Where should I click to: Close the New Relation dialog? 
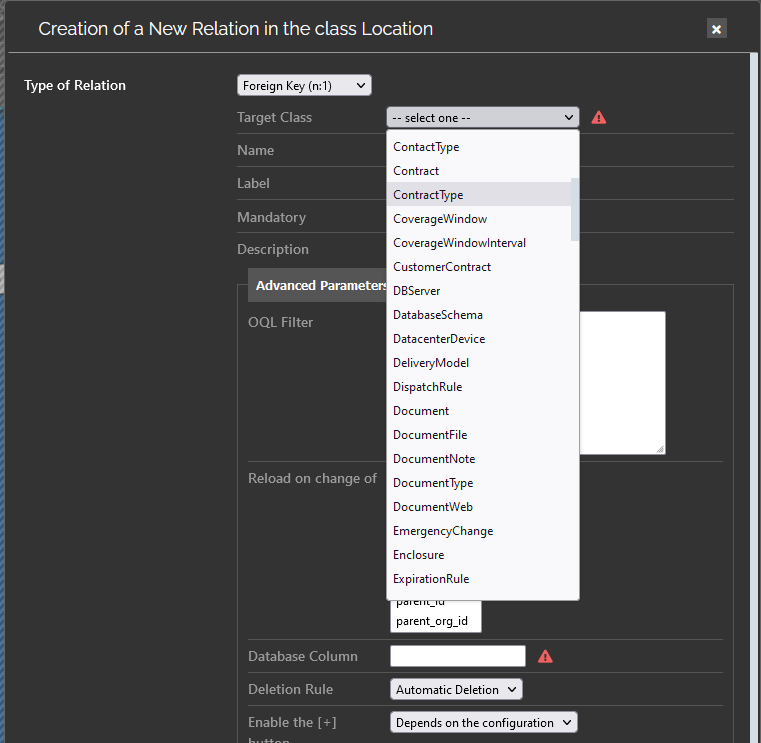[x=716, y=29]
